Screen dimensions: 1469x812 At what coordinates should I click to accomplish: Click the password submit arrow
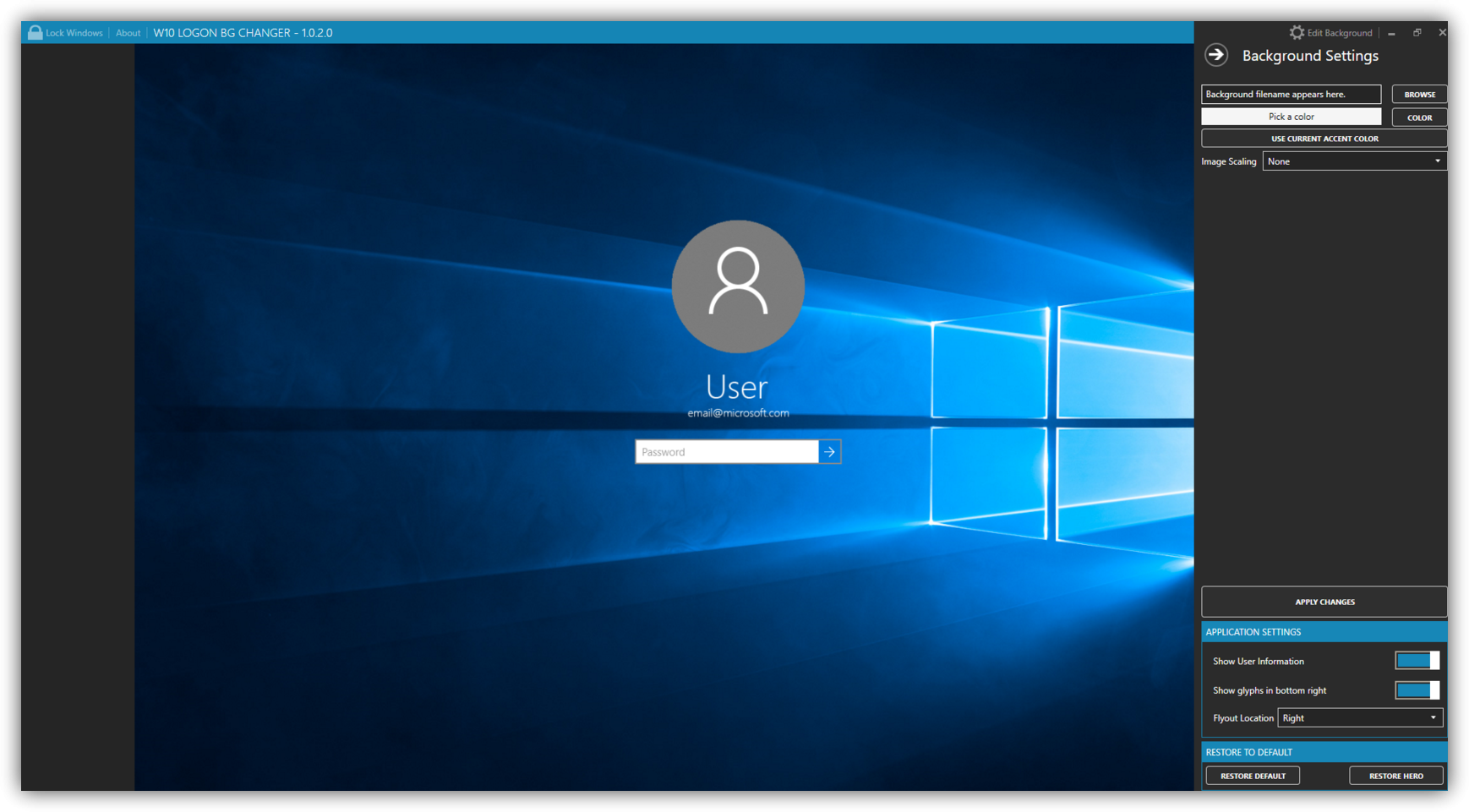point(830,452)
